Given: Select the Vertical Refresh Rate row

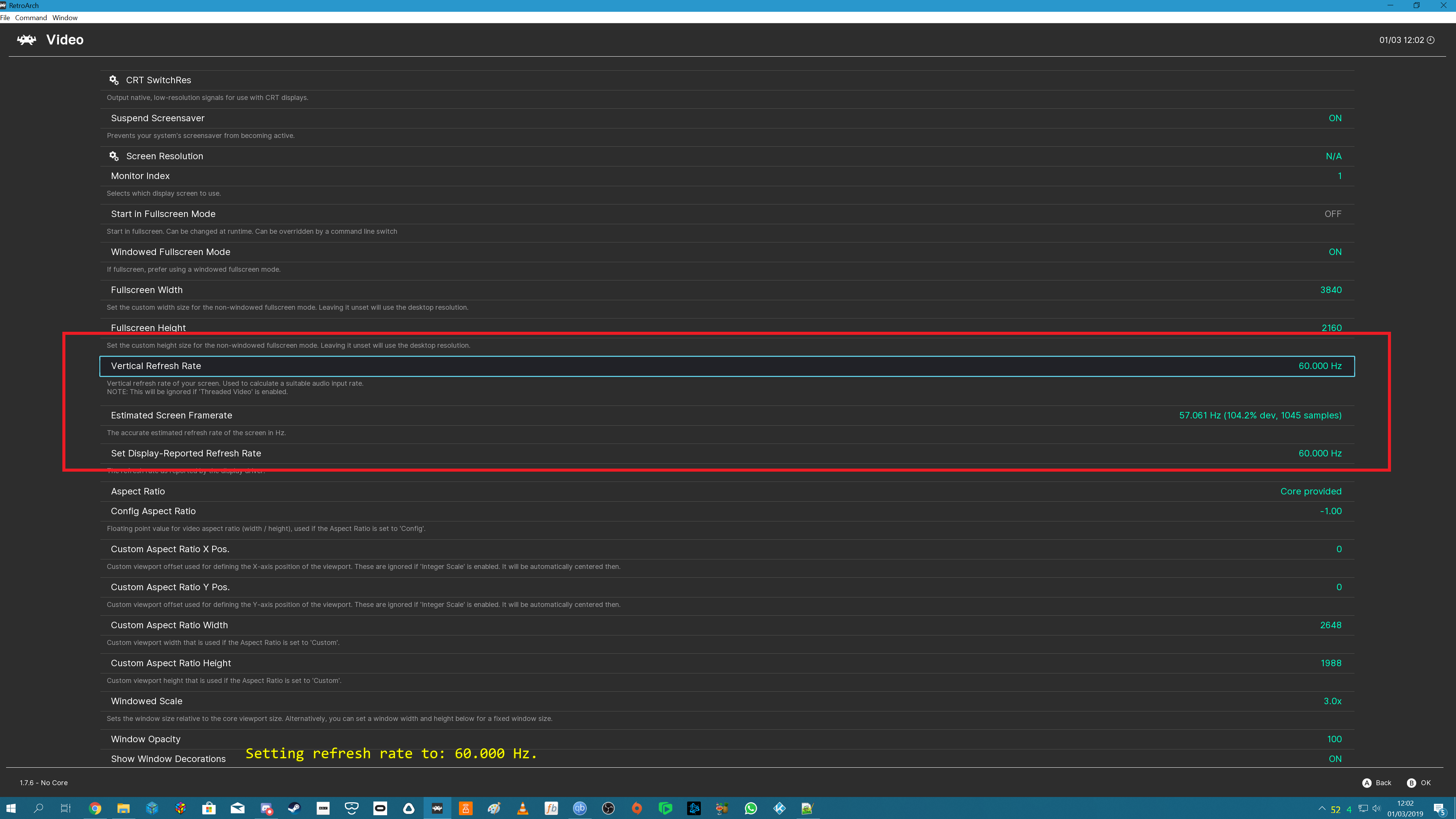Looking at the screenshot, I should pos(727,366).
